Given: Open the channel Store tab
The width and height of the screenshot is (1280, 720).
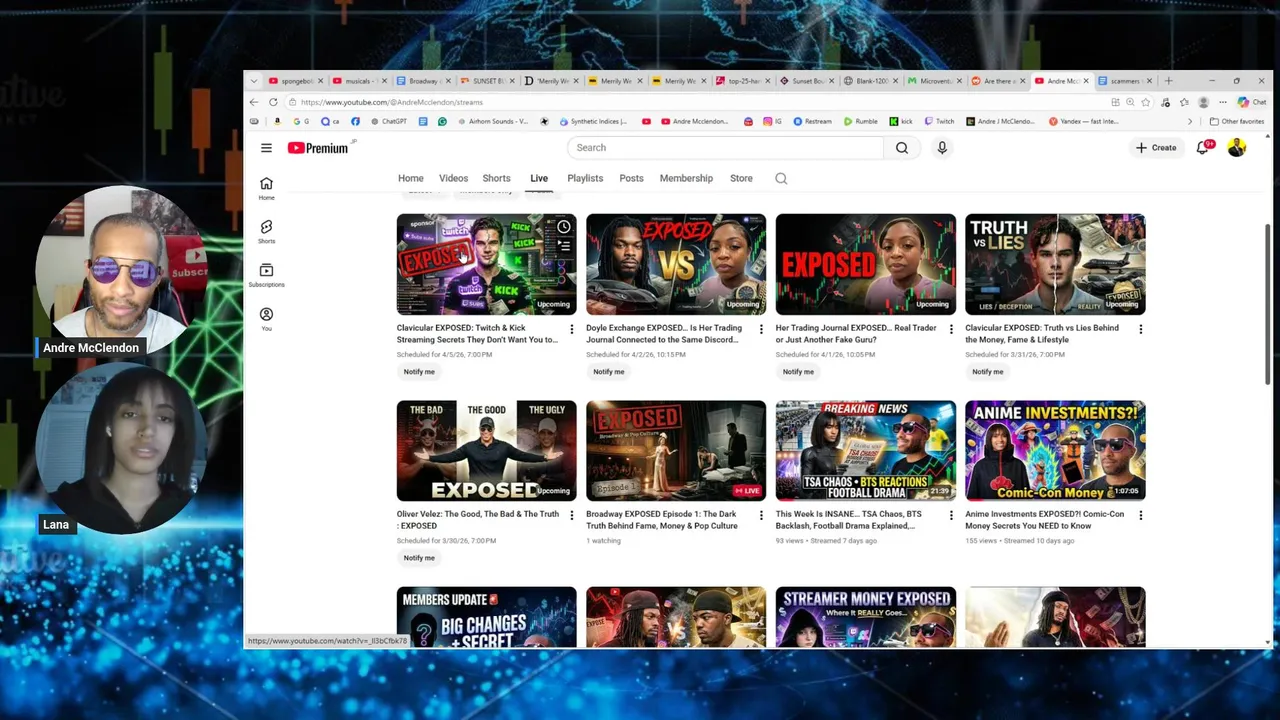Looking at the screenshot, I should pyautogui.click(x=741, y=178).
